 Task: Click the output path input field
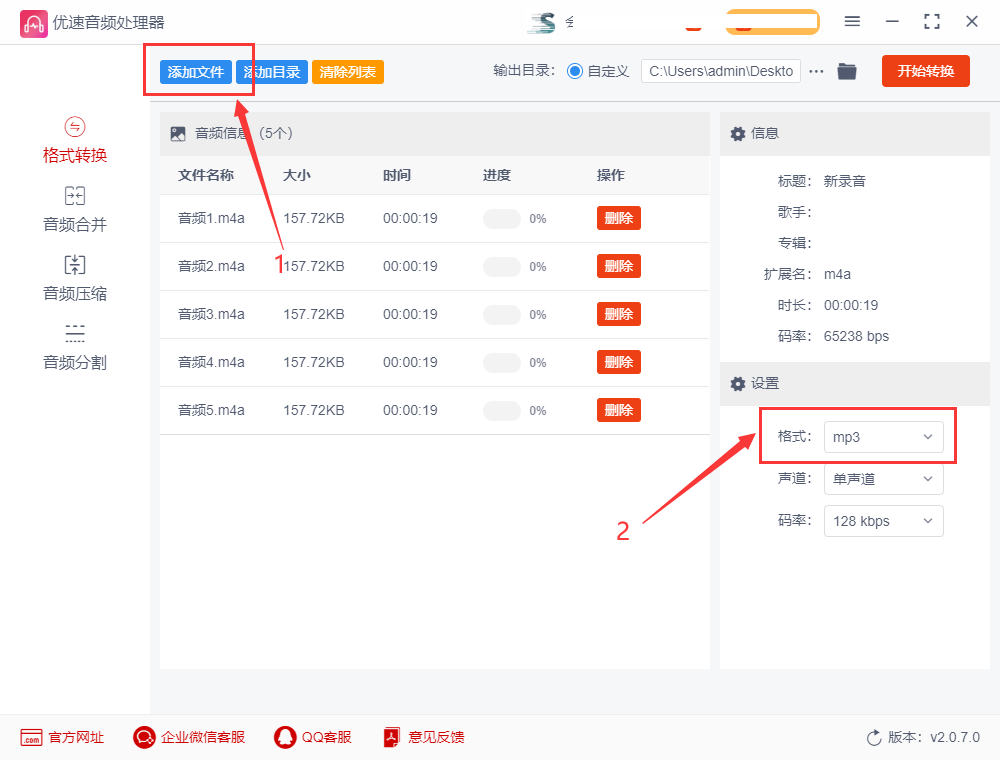(x=720, y=71)
